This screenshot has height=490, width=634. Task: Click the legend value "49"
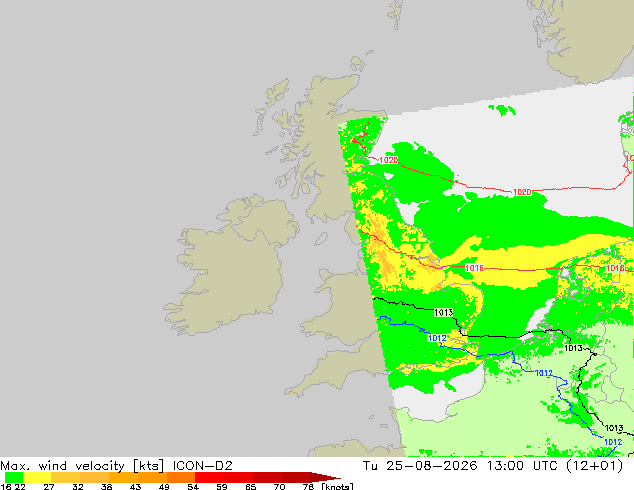point(164,486)
